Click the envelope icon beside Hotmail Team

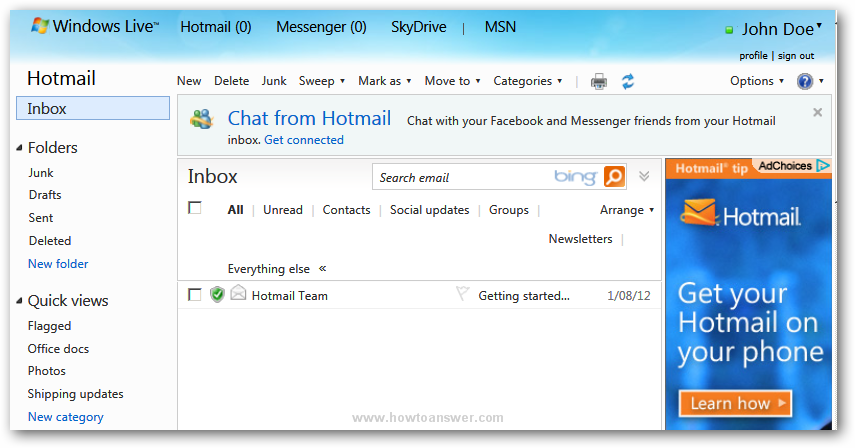238,293
